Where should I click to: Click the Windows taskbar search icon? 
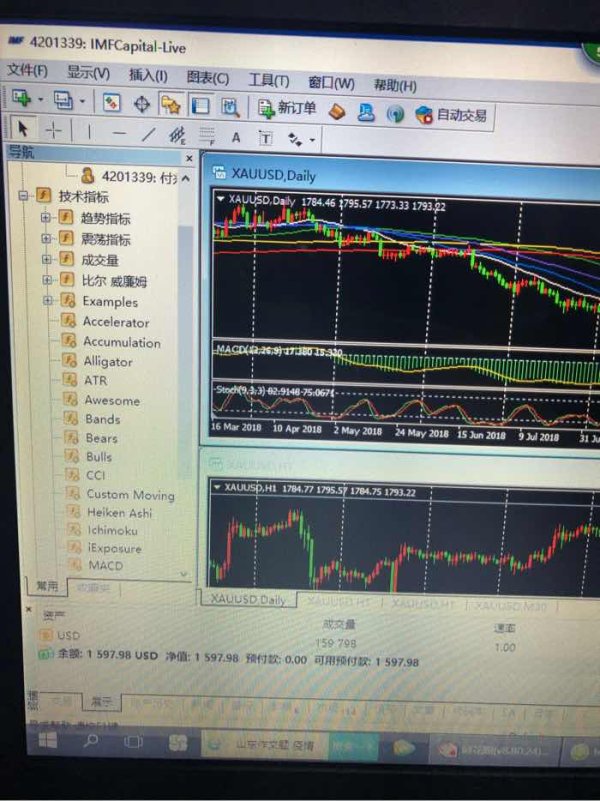tap(91, 741)
